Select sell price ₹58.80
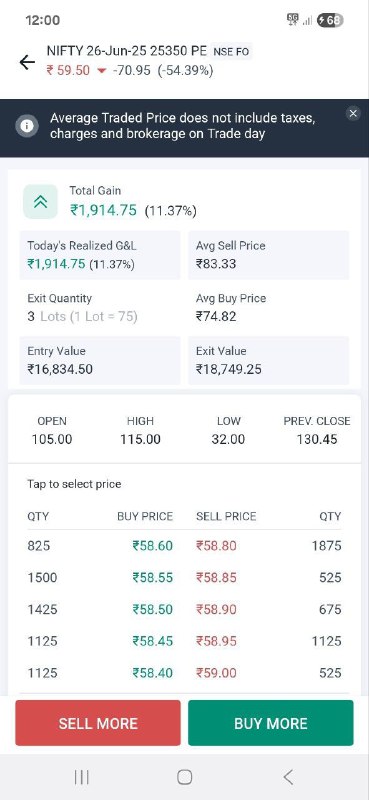The image size is (369, 800). click(x=216, y=546)
